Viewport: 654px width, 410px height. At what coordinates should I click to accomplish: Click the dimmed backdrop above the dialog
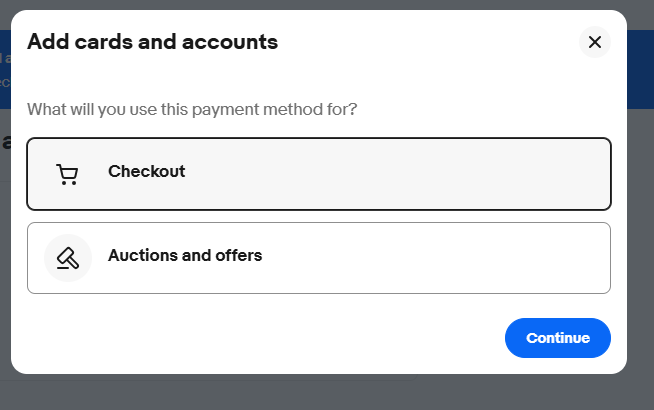pyautogui.click(x=327, y=4)
